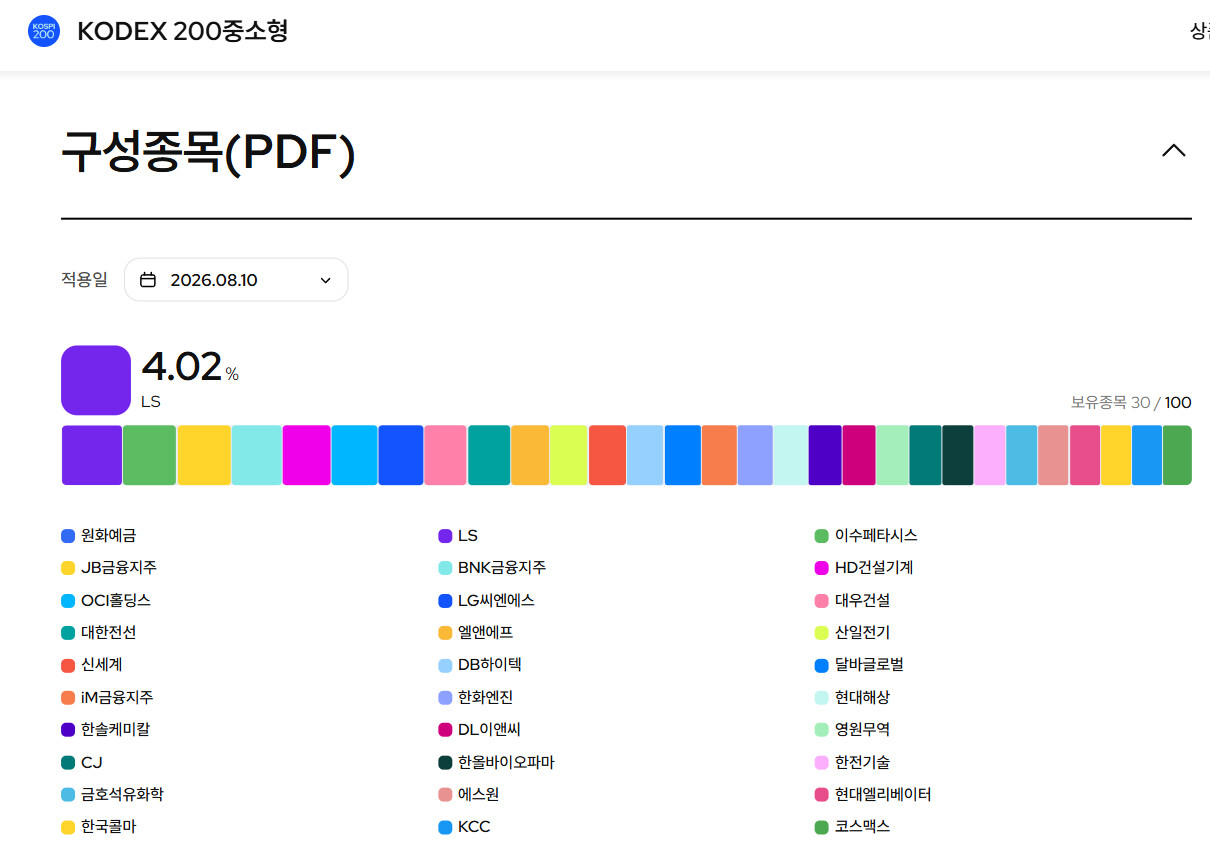Select 한화엔진 legend entry
The image size is (1210, 851).
476,698
